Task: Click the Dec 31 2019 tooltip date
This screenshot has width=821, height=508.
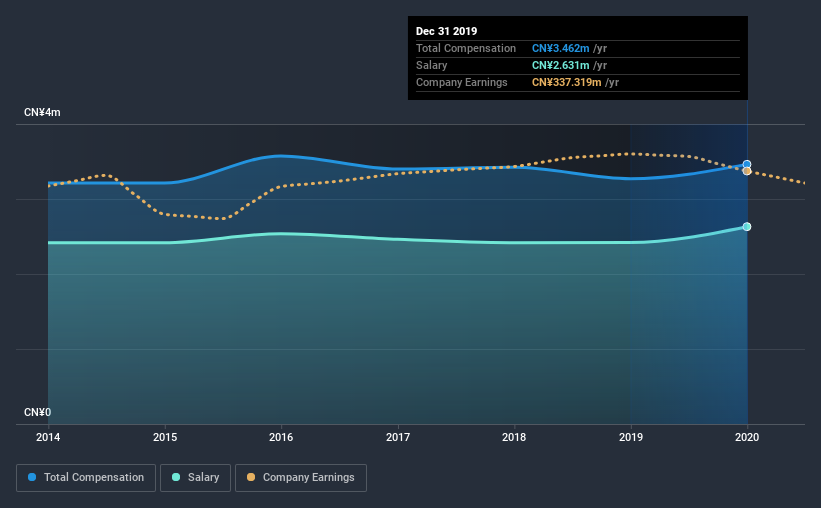Action: (447, 31)
